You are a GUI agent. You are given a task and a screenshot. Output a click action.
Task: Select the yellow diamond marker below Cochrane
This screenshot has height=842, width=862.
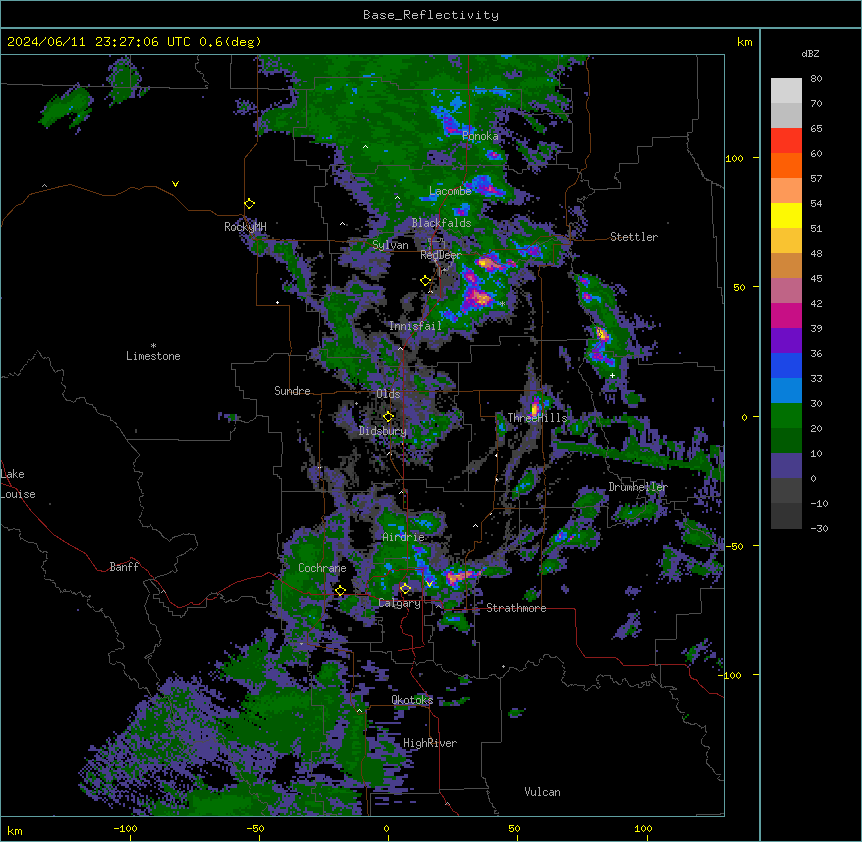point(340,591)
